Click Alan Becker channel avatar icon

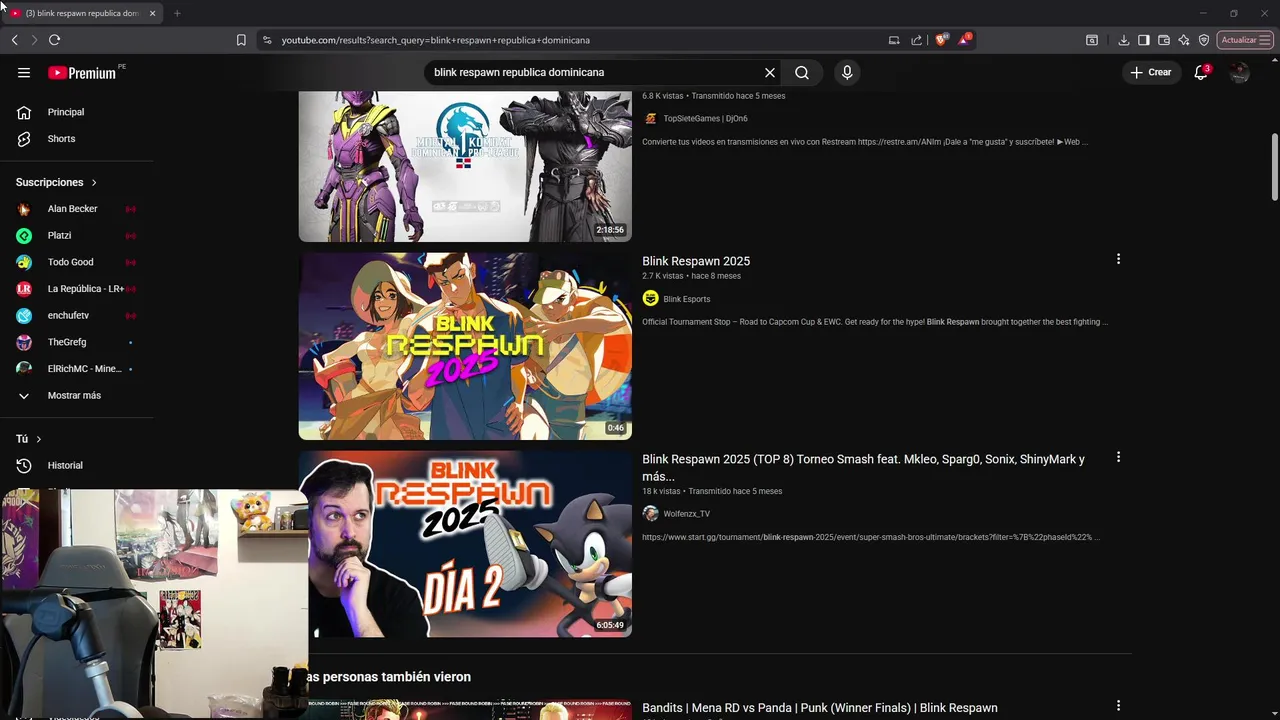pos(24,209)
